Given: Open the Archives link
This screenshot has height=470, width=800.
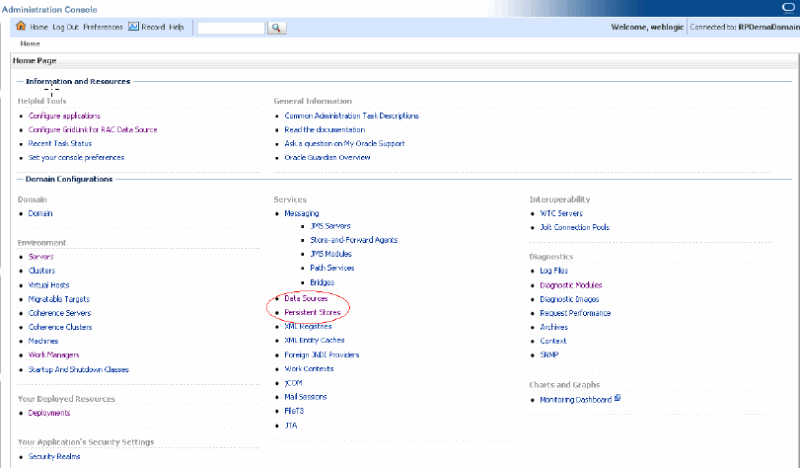Looking at the screenshot, I should coord(554,327).
